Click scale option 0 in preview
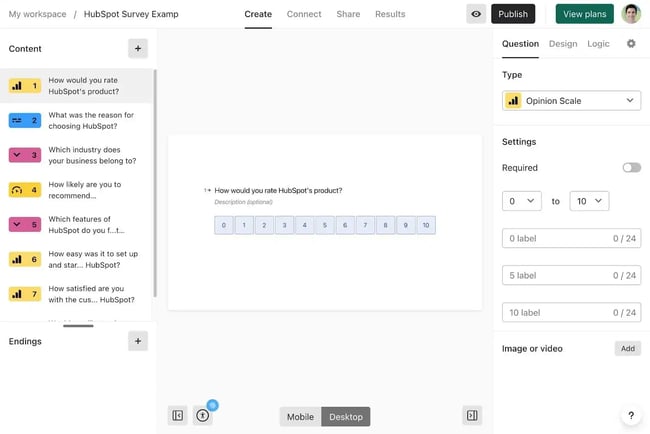Screen dimensions: 650x434 [x=224, y=225]
